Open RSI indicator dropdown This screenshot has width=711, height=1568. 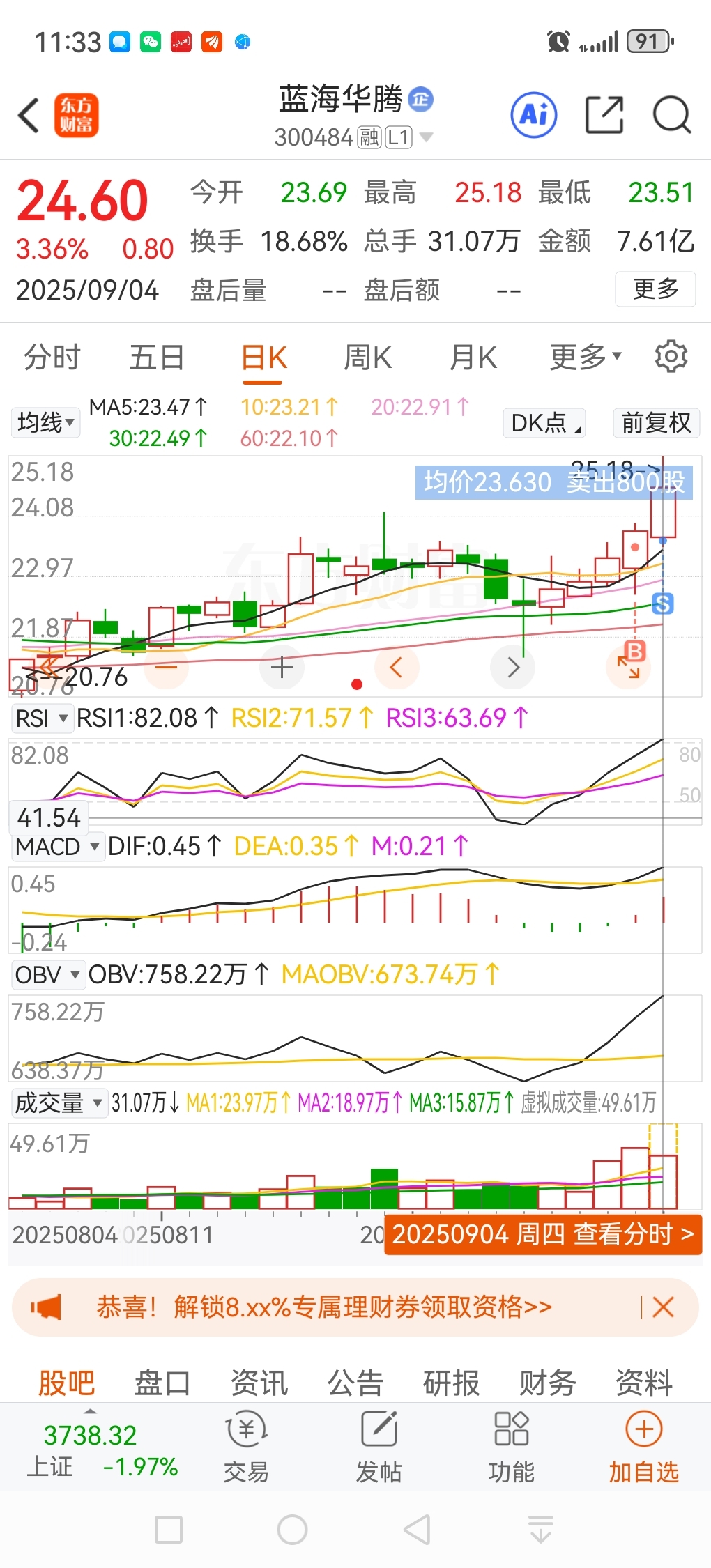point(41,718)
